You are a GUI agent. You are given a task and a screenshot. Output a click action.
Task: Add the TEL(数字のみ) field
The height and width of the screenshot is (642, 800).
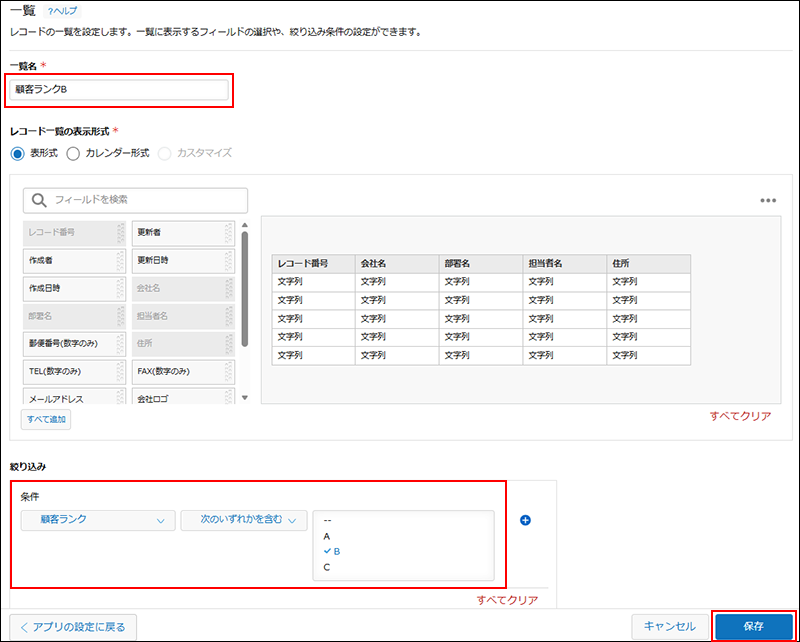pyautogui.click(x=74, y=372)
